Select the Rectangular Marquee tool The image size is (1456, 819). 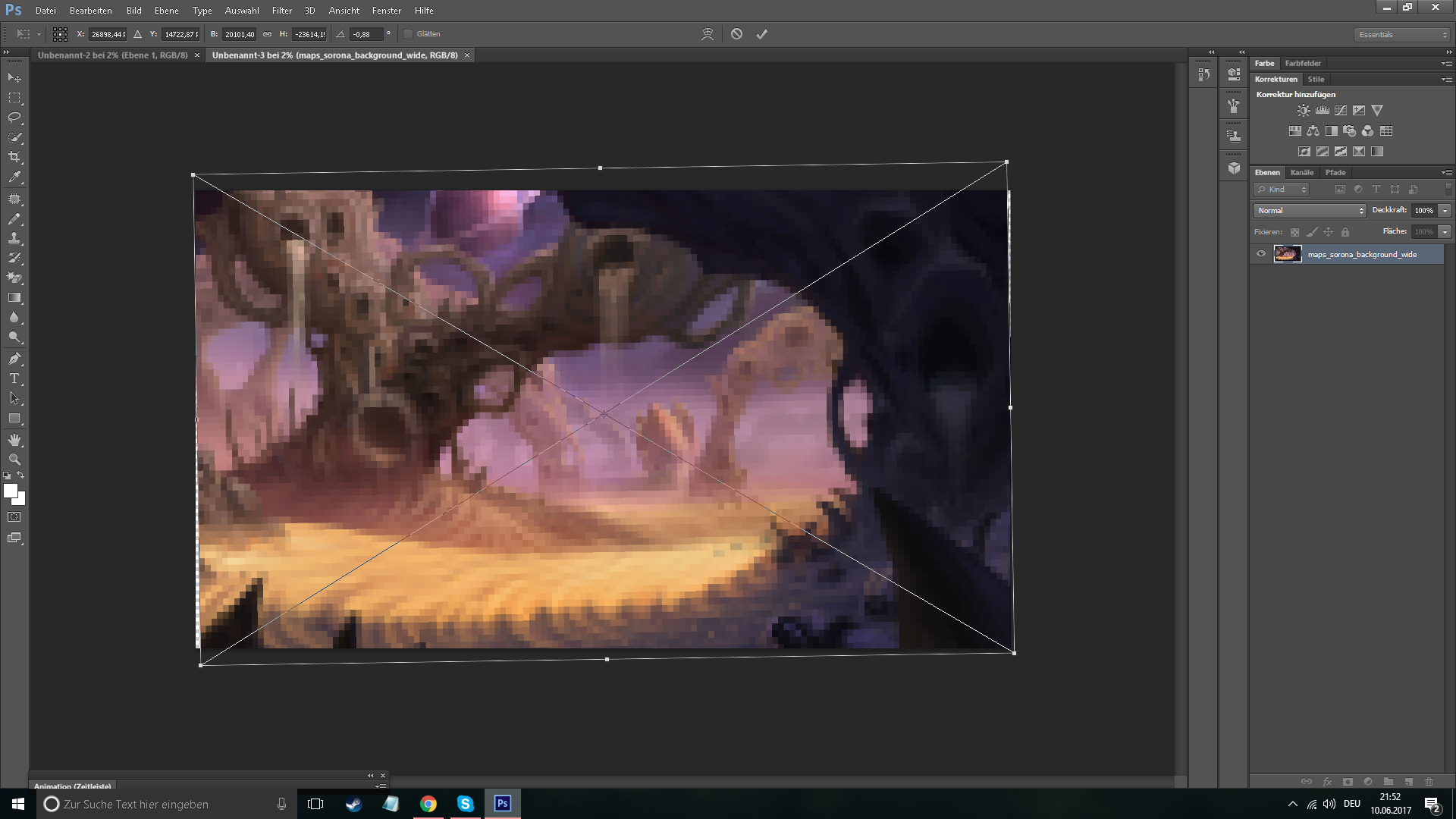[14, 98]
